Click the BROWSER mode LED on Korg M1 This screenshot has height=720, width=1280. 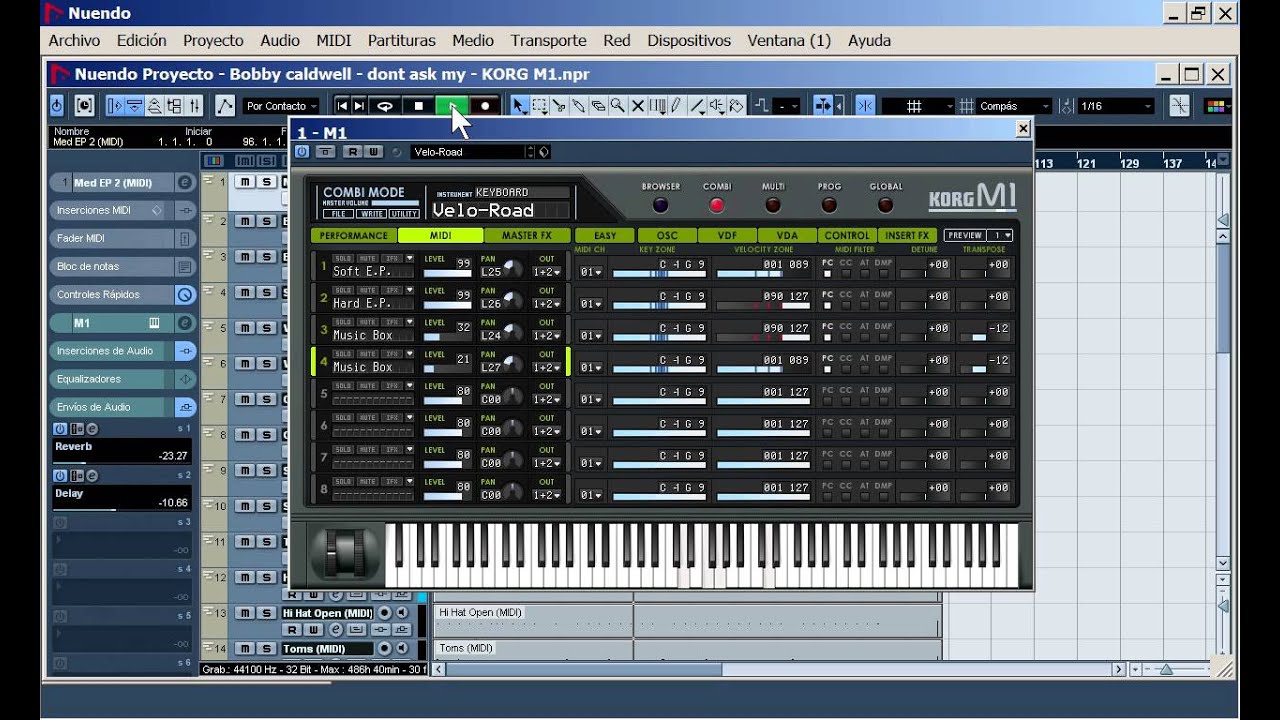point(660,205)
